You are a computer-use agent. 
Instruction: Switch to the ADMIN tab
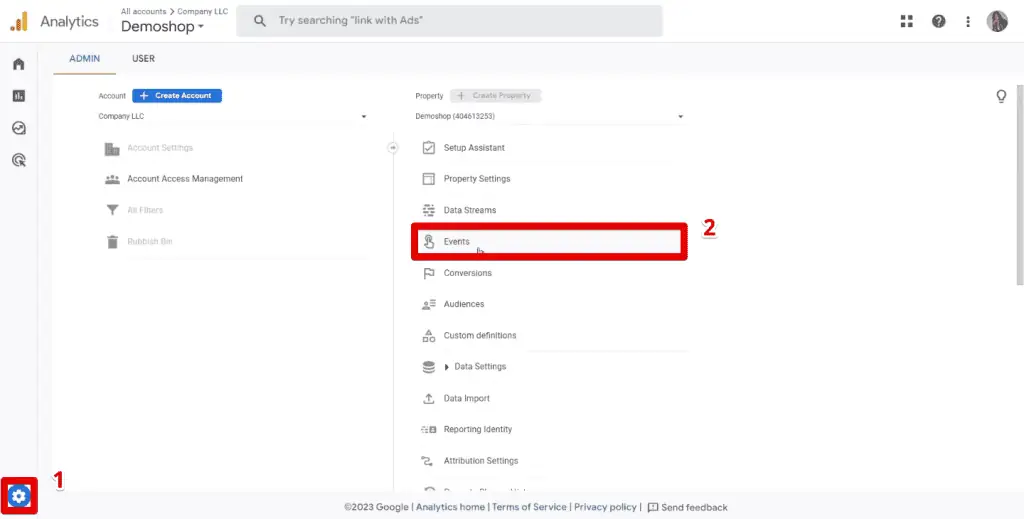[84, 59]
